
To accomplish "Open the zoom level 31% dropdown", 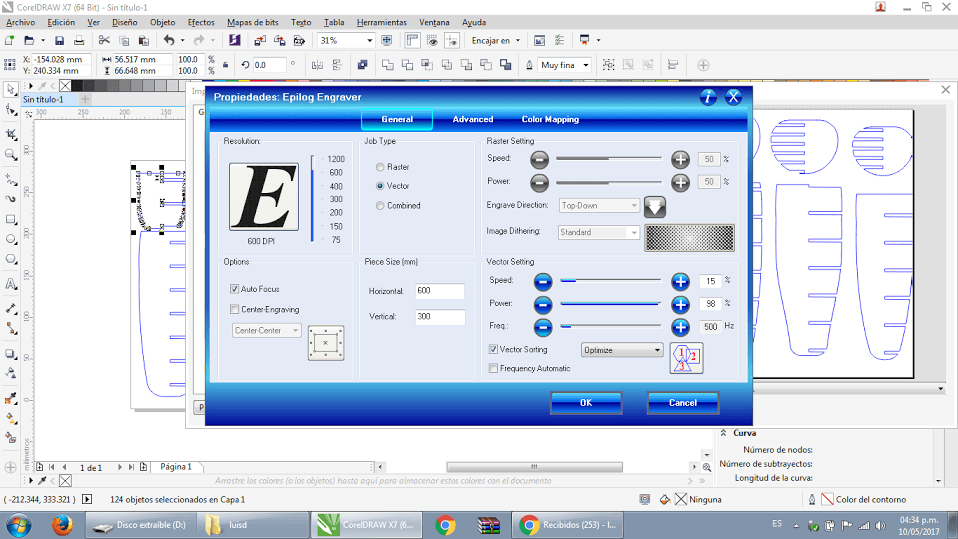I will [370, 40].
